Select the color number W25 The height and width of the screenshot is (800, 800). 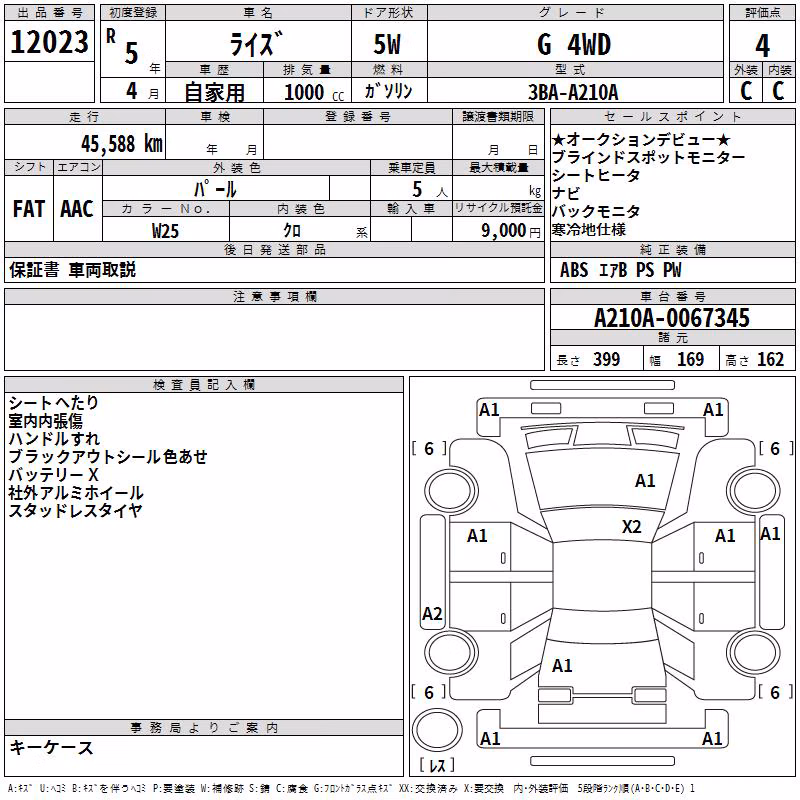click(165, 231)
